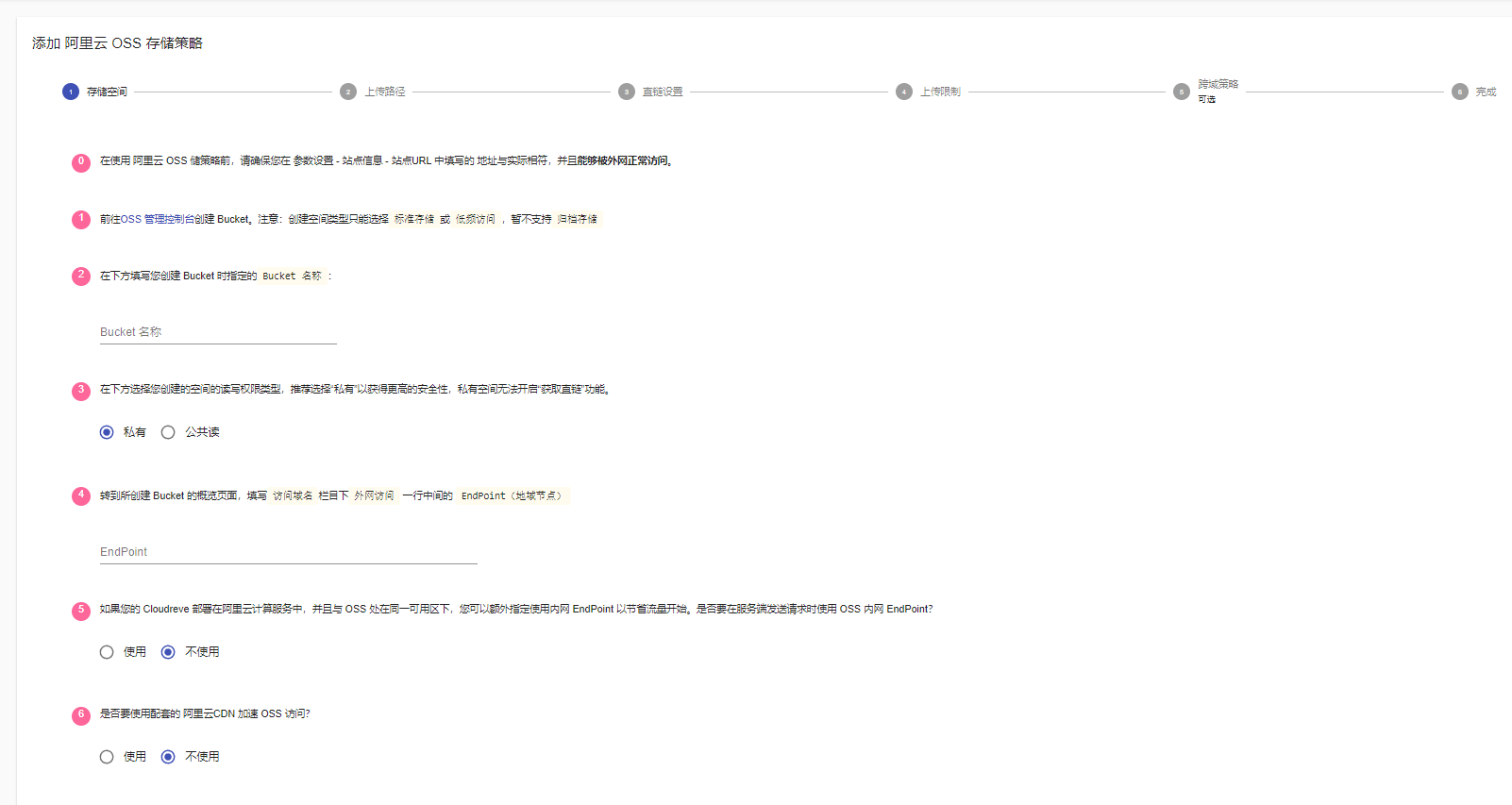
Task: Click the 跨域策略 step label
Action: point(1218,84)
